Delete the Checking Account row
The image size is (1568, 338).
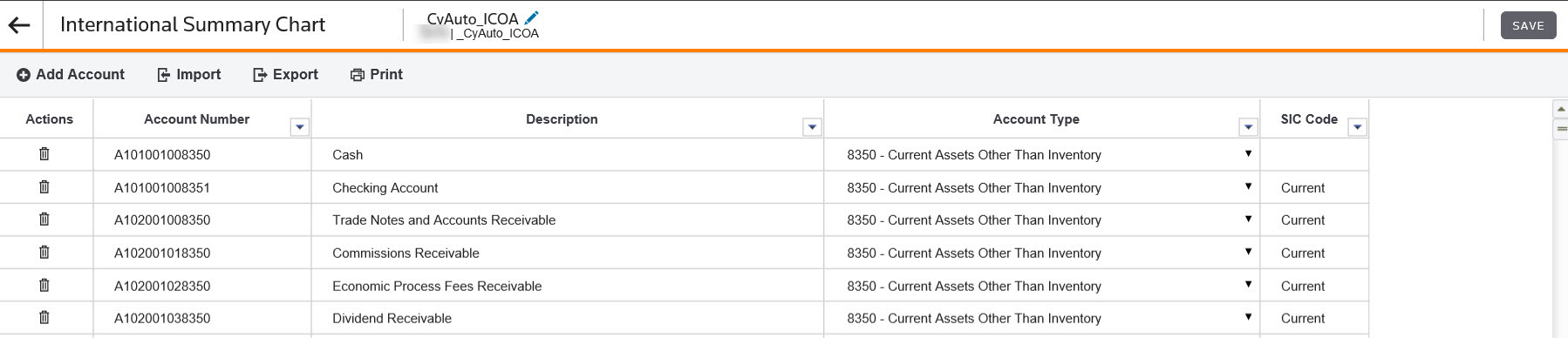point(44,187)
